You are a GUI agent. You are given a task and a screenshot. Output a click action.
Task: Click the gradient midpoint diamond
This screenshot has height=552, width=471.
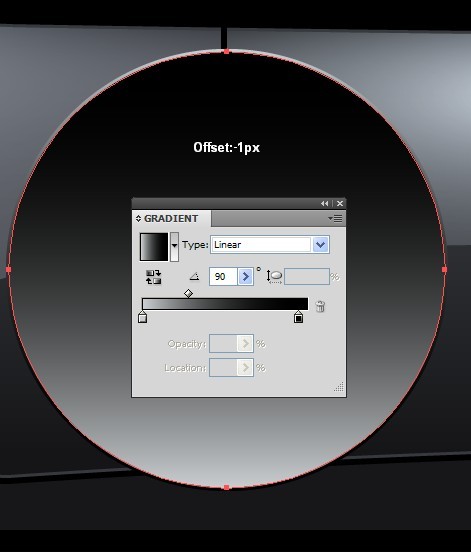pos(188,293)
